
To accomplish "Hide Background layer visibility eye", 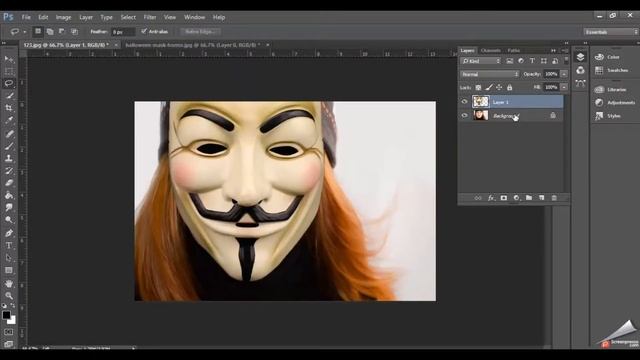I will (464, 116).
